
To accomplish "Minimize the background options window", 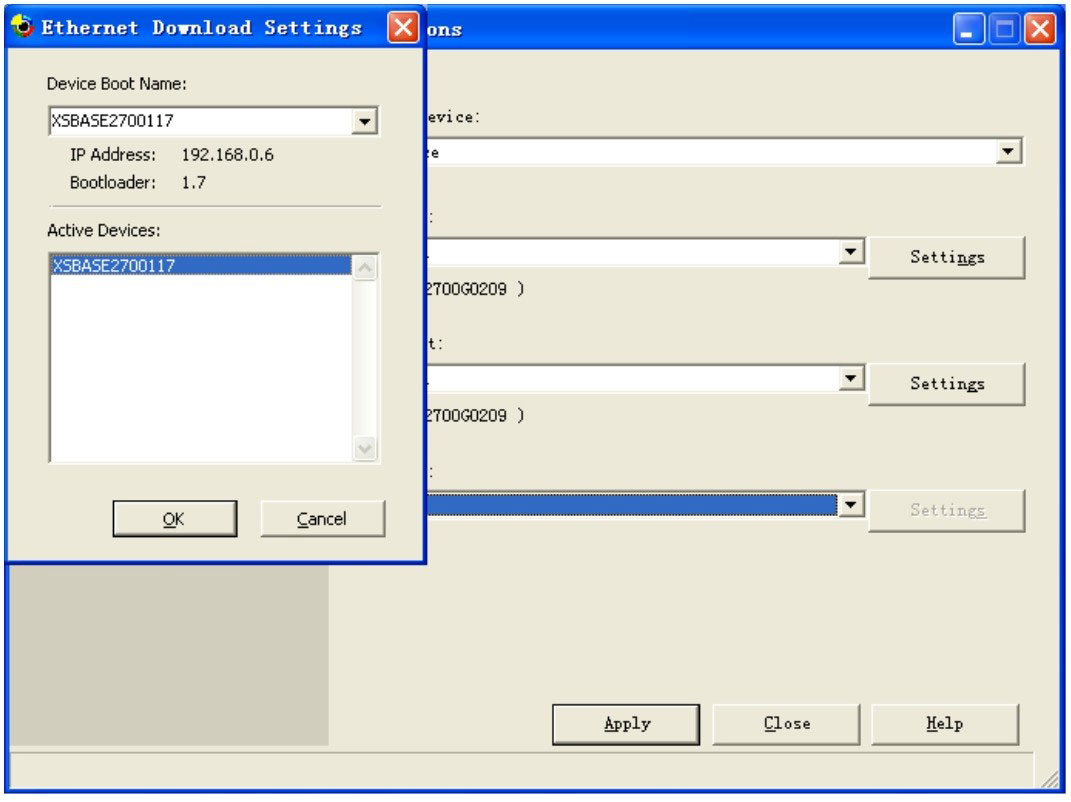I will (x=968, y=29).
